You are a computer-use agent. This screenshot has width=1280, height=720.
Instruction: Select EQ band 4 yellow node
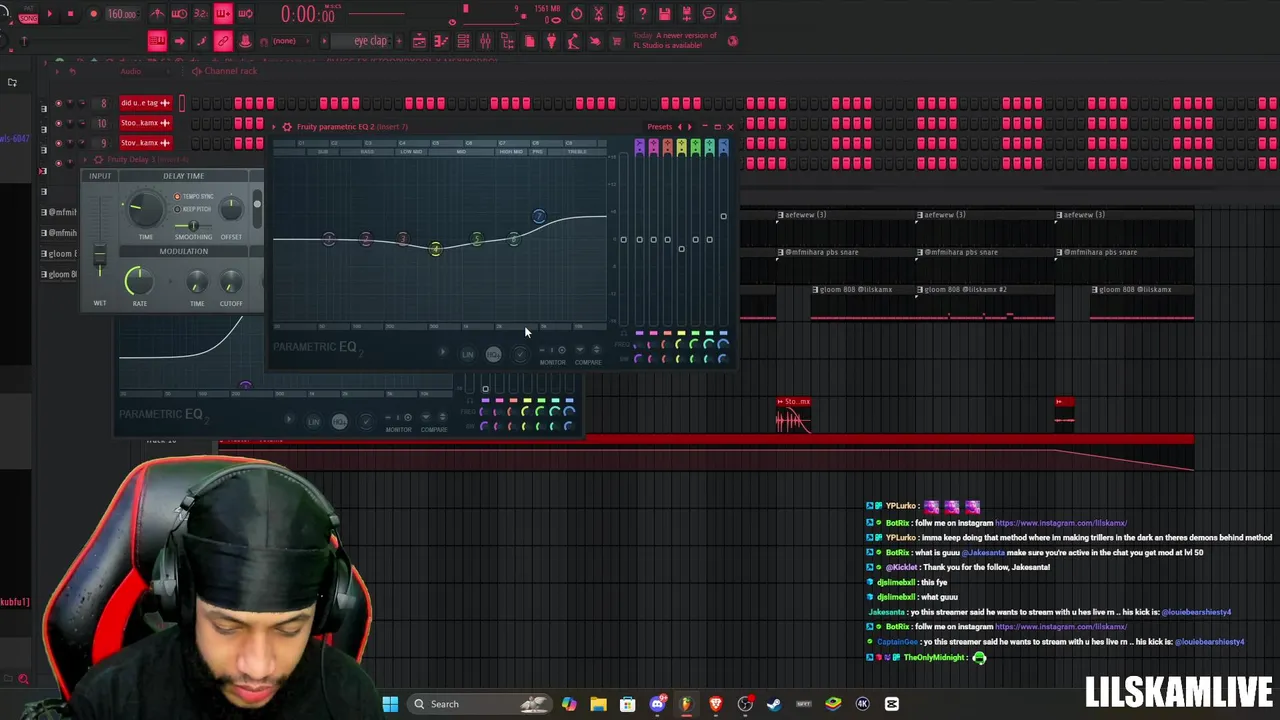pyautogui.click(x=435, y=248)
